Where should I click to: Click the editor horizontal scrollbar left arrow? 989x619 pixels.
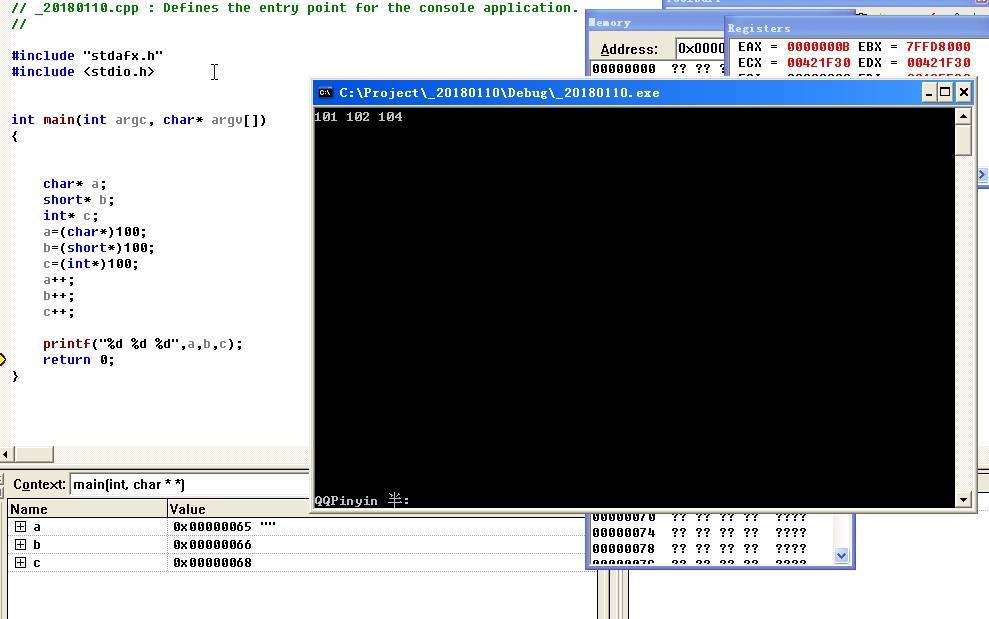pyautogui.click(x=6, y=454)
